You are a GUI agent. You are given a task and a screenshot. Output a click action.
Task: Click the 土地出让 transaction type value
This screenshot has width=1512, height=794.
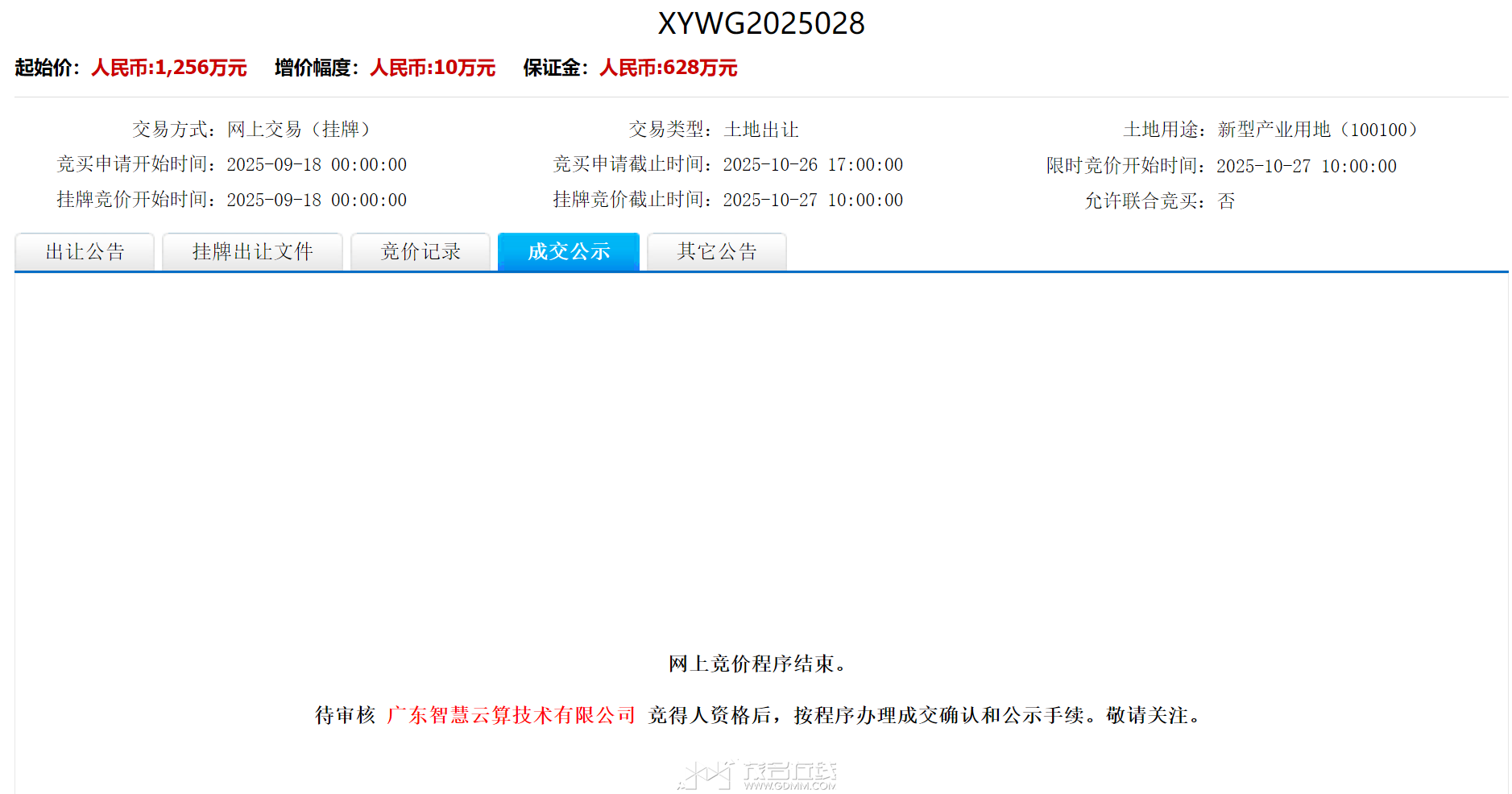(x=761, y=130)
